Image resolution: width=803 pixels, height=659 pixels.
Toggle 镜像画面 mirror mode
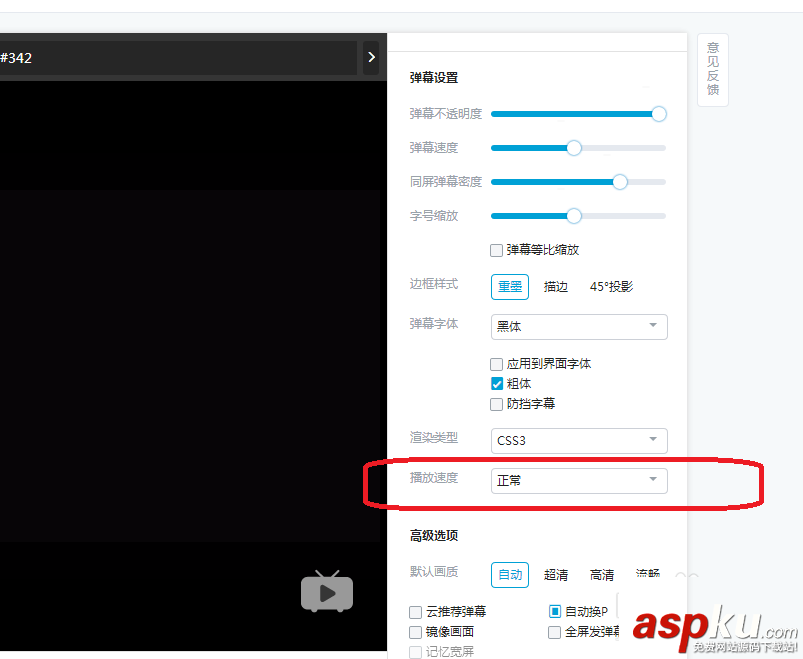pyautogui.click(x=416, y=631)
